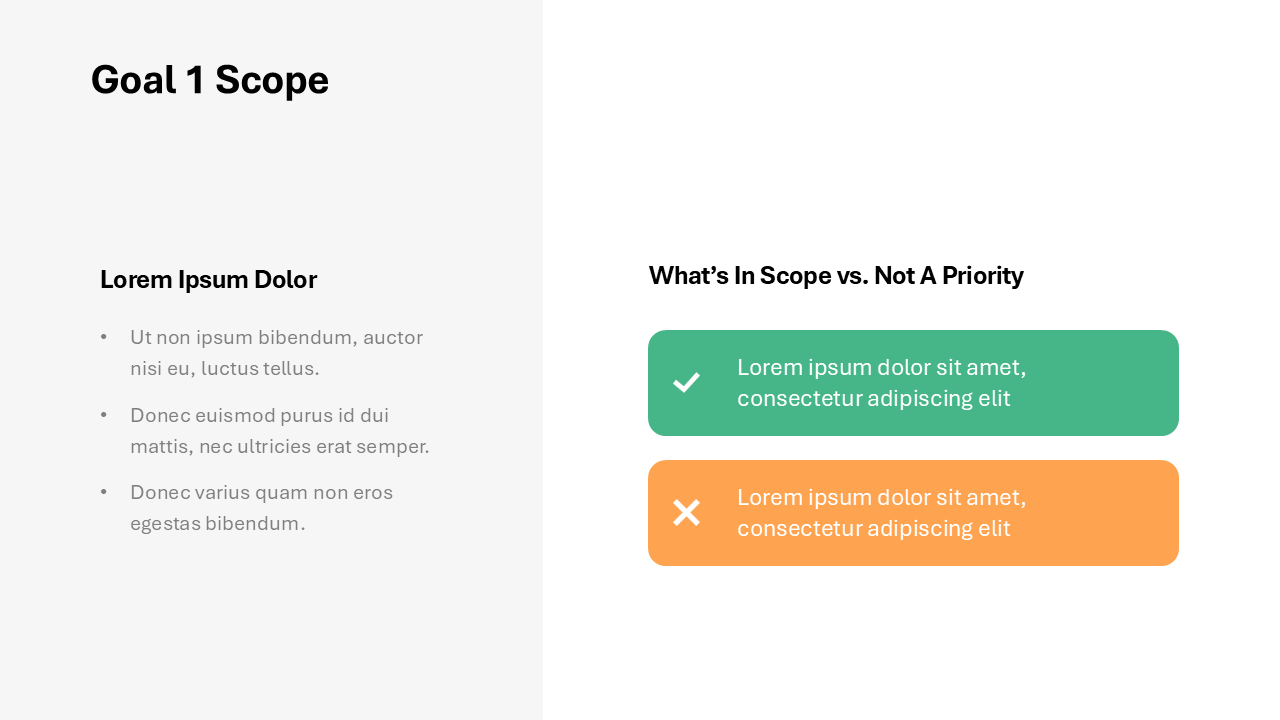Select the "What's In Scope vs. Not A Priority" heading

coord(835,276)
